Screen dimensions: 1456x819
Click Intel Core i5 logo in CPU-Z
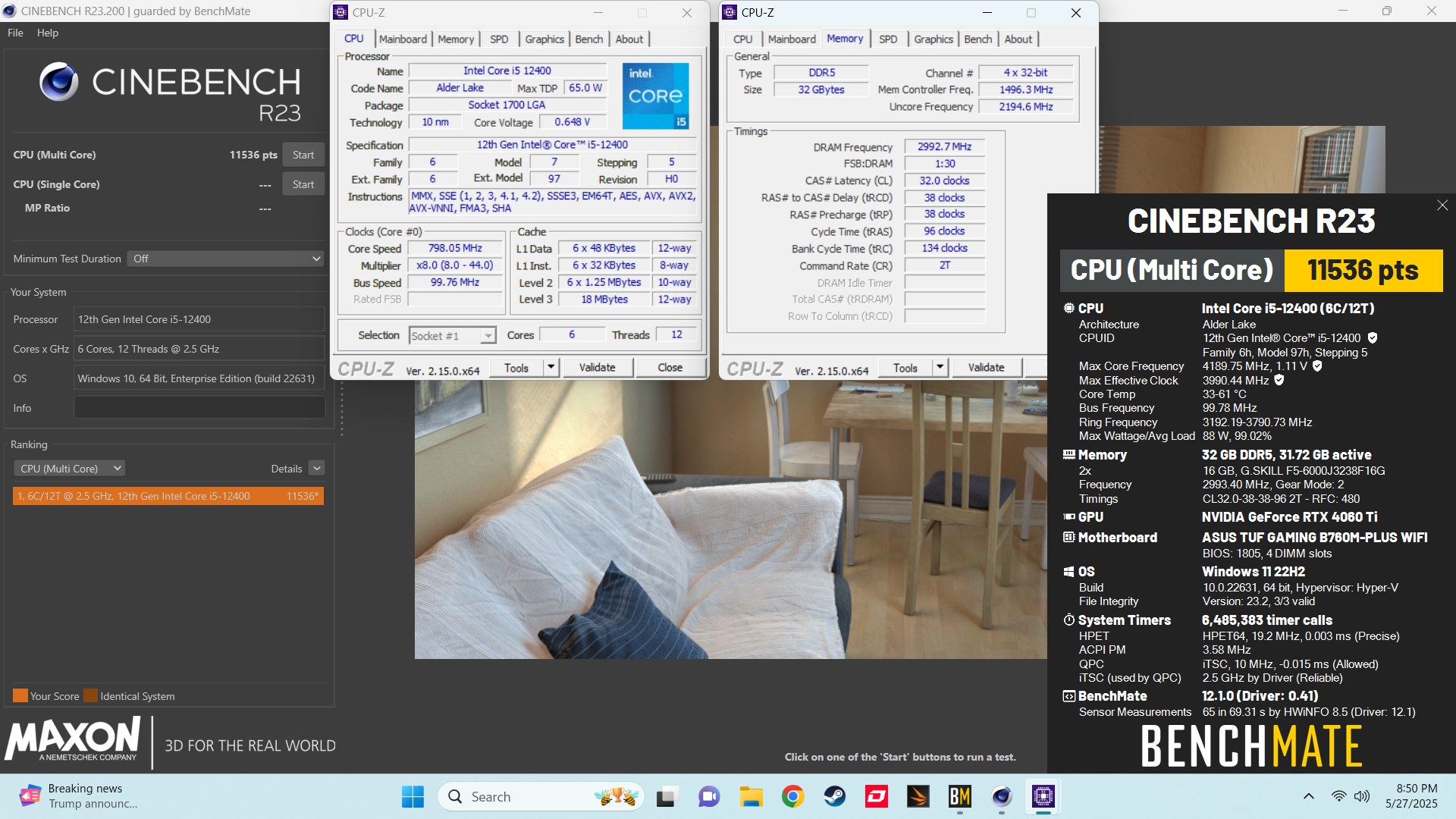tap(656, 96)
